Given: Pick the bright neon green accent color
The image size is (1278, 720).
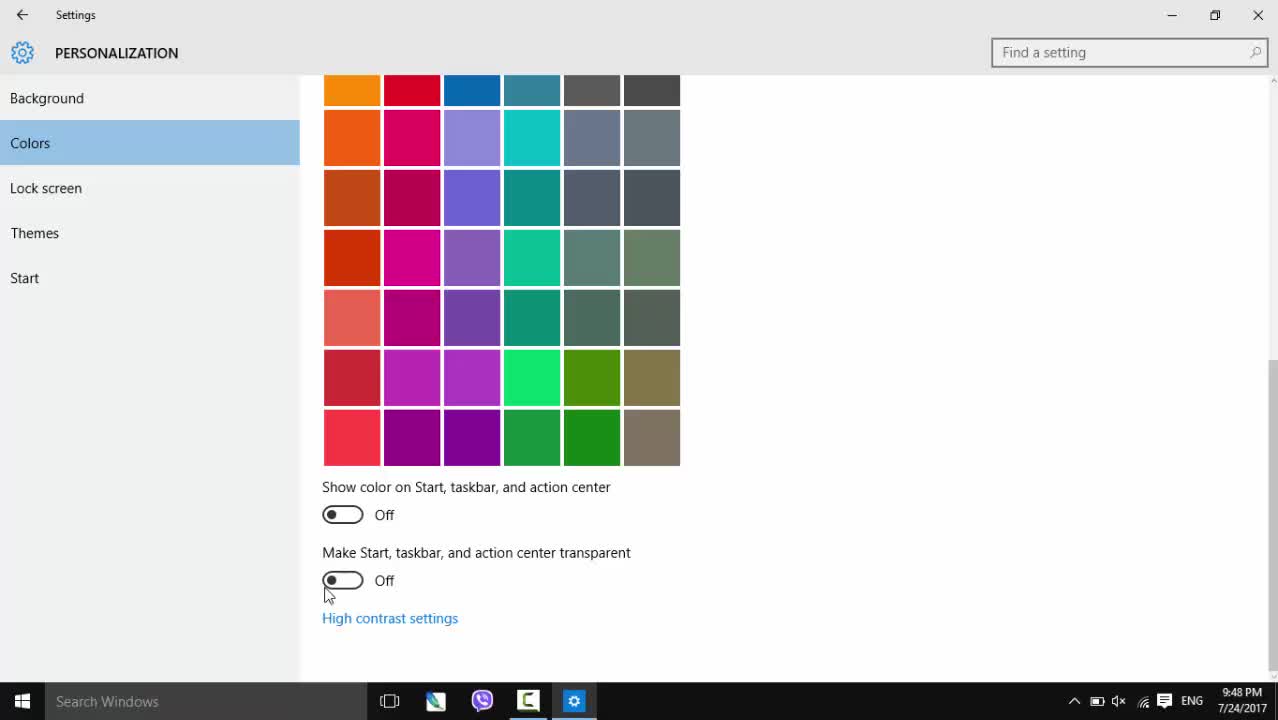Looking at the screenshot, I should [x=532, y=378].
